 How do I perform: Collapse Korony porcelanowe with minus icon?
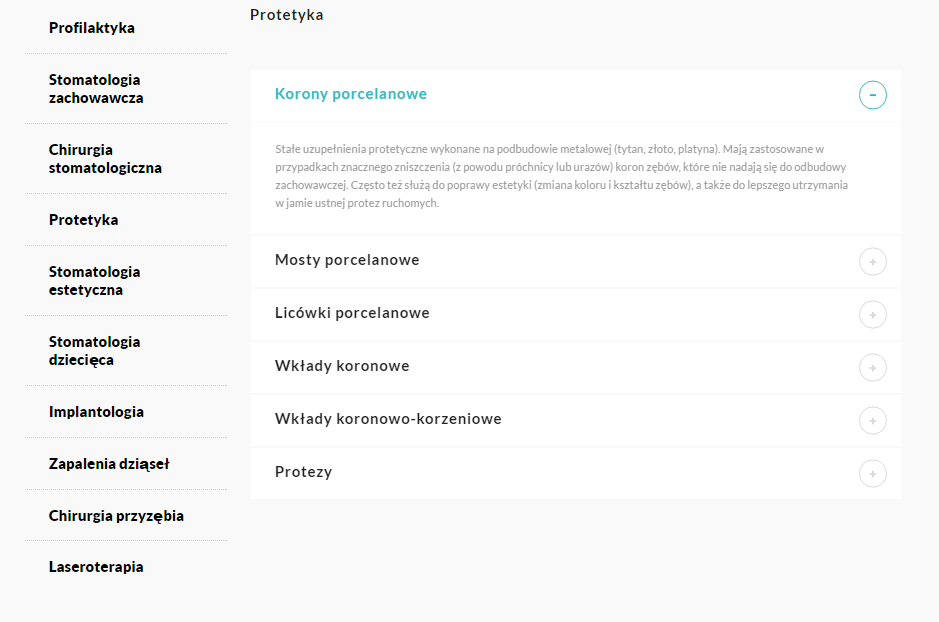tap(872, 95)
